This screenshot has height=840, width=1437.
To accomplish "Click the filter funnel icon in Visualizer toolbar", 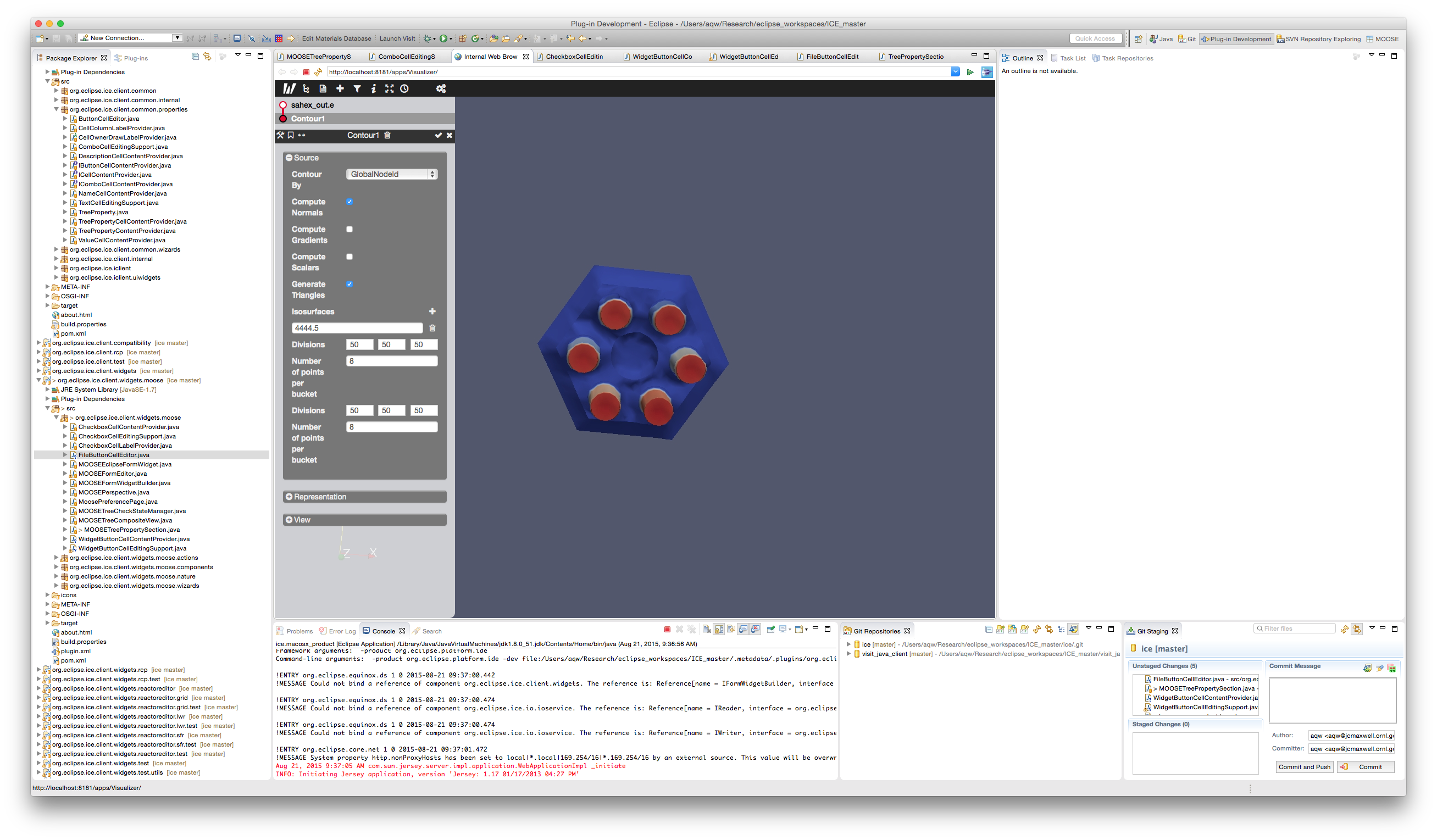I will (357, 88).
